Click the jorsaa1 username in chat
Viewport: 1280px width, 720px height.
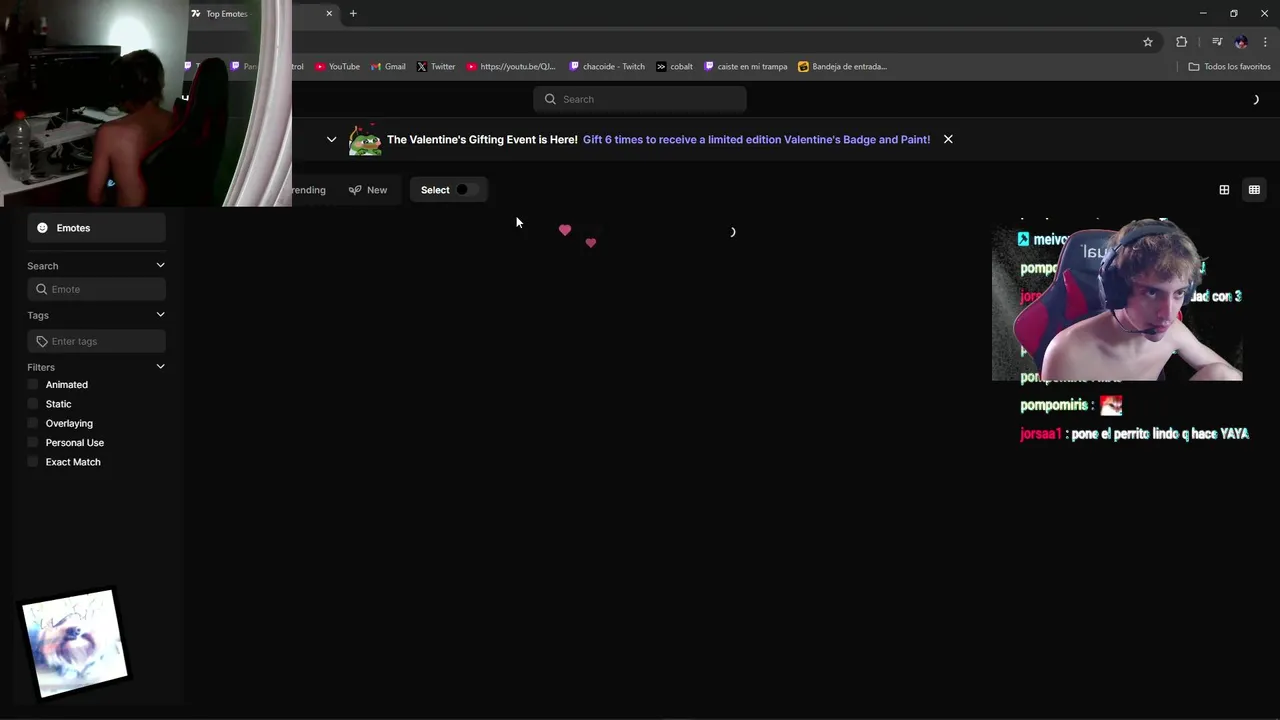point(1040,434)
